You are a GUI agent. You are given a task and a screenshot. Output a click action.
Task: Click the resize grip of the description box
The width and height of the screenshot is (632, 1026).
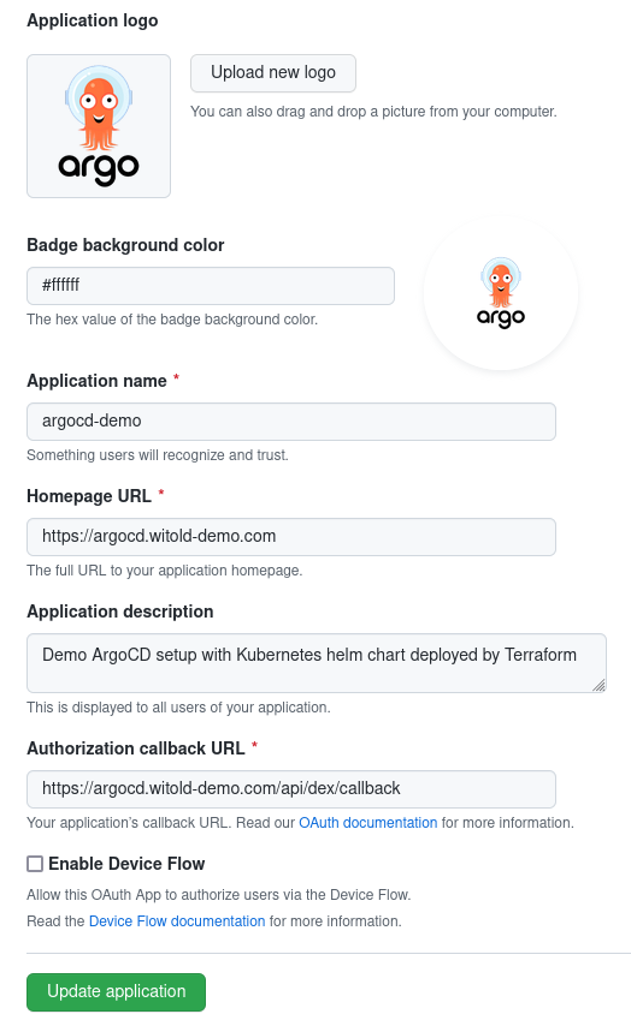[599, 684]
